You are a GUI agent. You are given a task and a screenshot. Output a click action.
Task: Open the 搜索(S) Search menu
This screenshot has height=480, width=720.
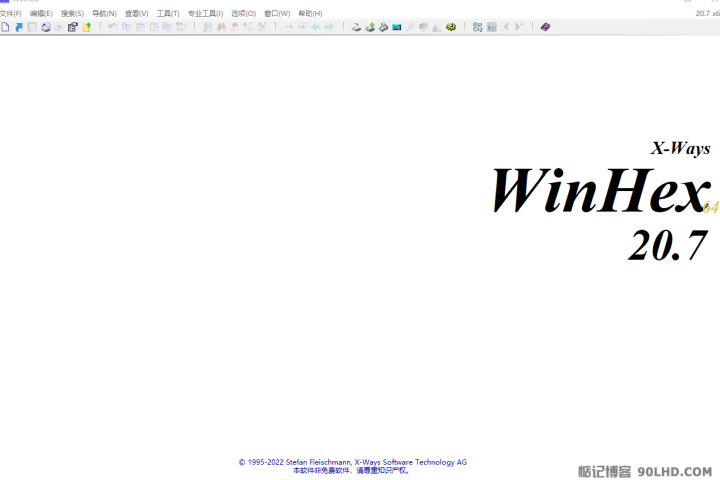[73, 14]
